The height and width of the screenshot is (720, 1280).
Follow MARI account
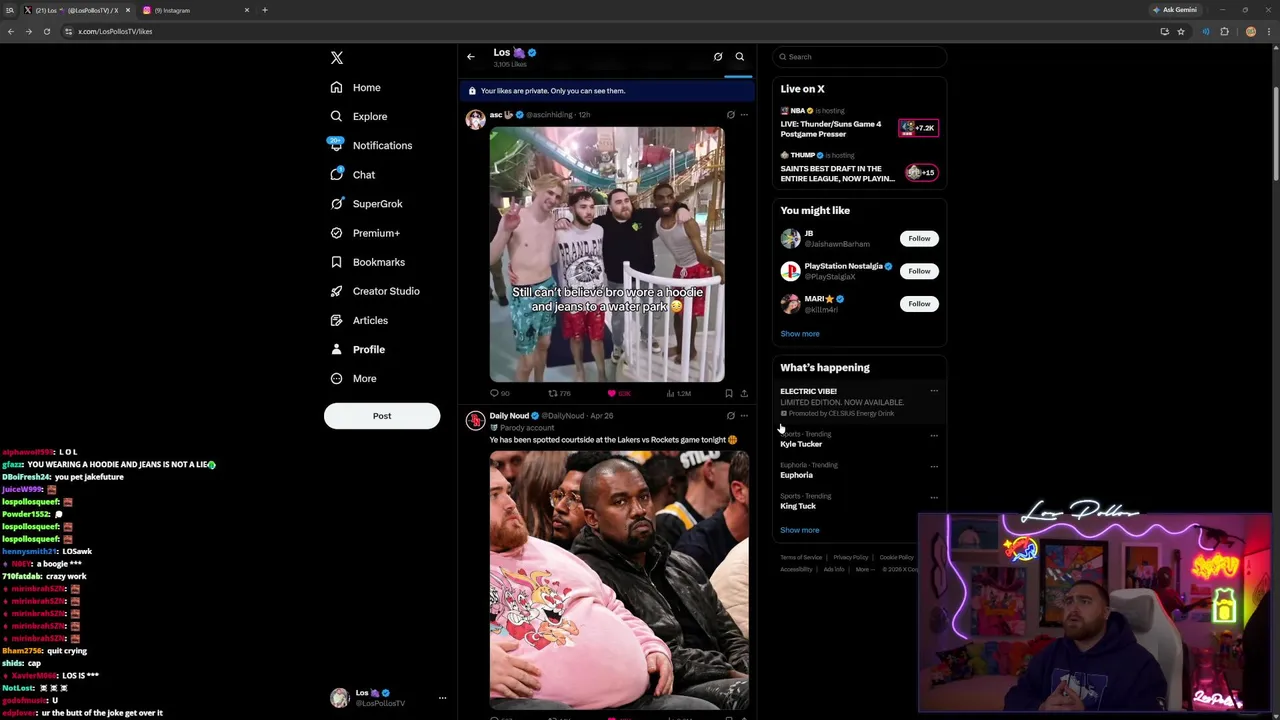pyautogui.click(x=919, y=304)
